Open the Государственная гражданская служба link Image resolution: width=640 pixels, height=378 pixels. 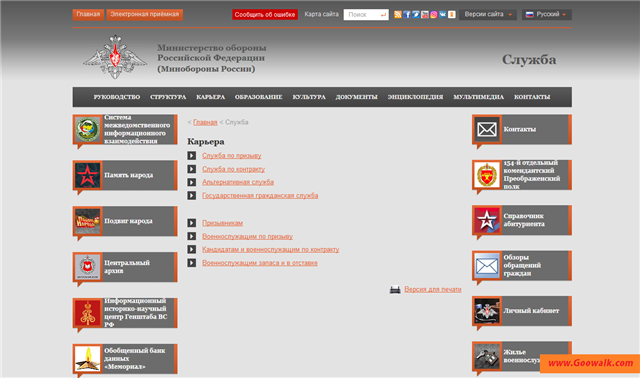(x=260, y=196)
